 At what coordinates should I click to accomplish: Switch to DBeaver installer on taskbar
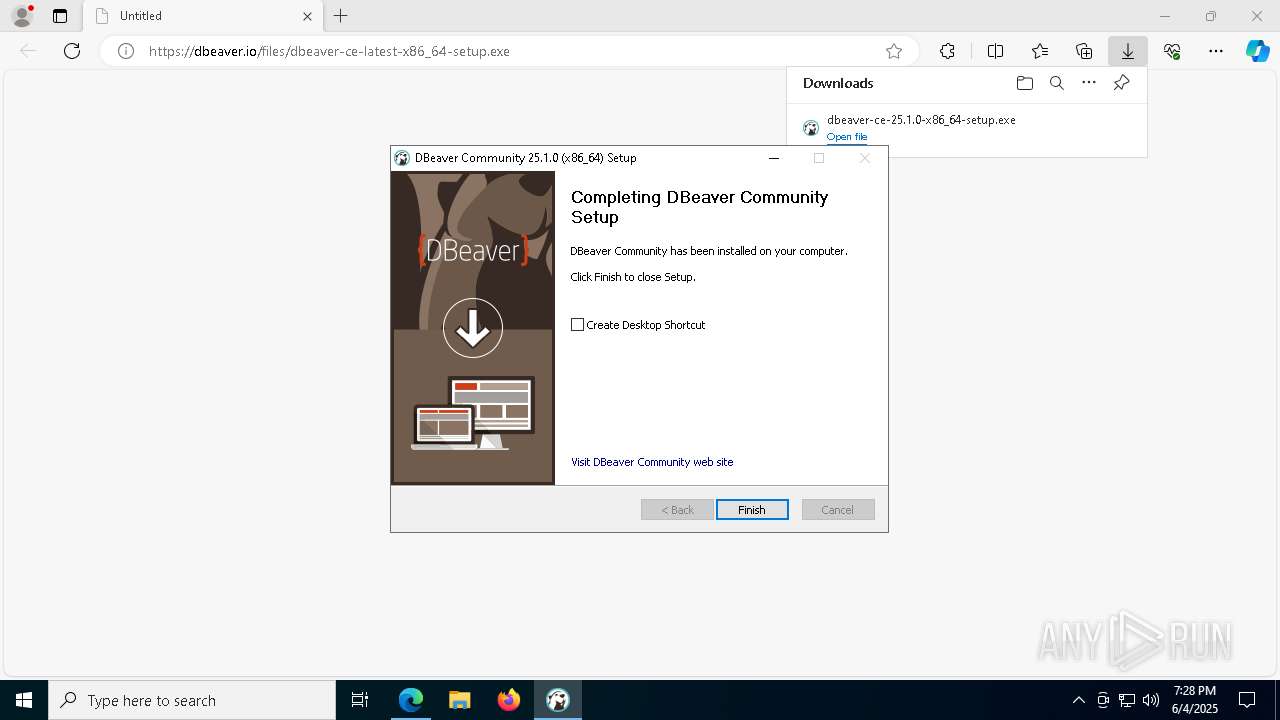pos(558,700)
